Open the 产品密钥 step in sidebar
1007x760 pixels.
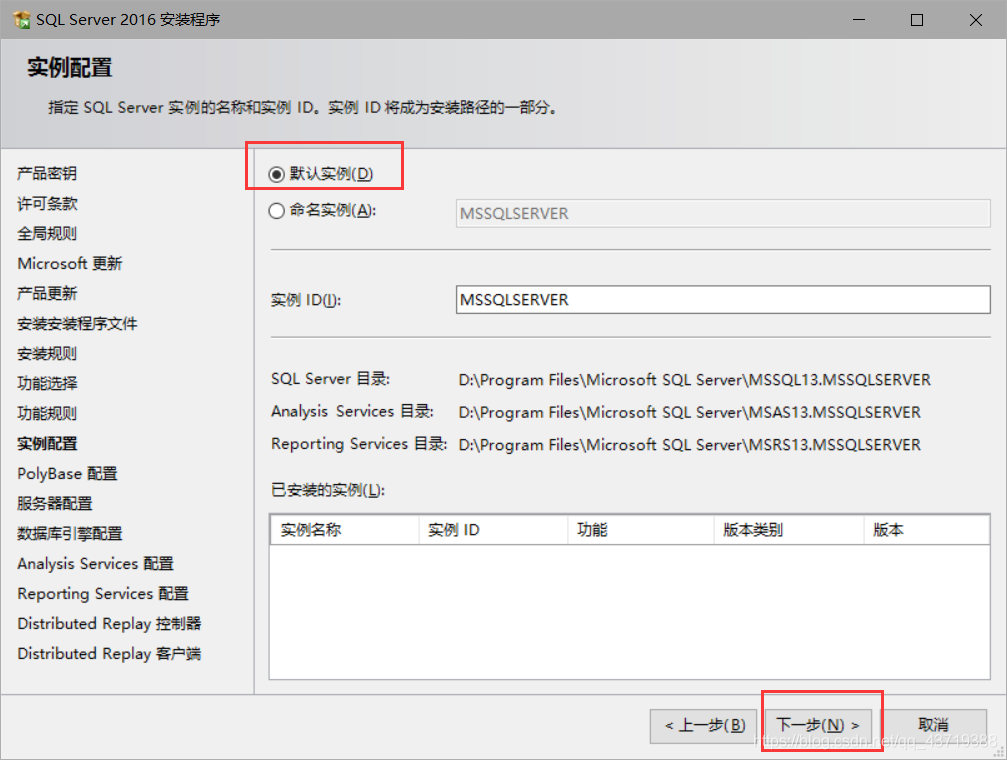pos(47,173)
